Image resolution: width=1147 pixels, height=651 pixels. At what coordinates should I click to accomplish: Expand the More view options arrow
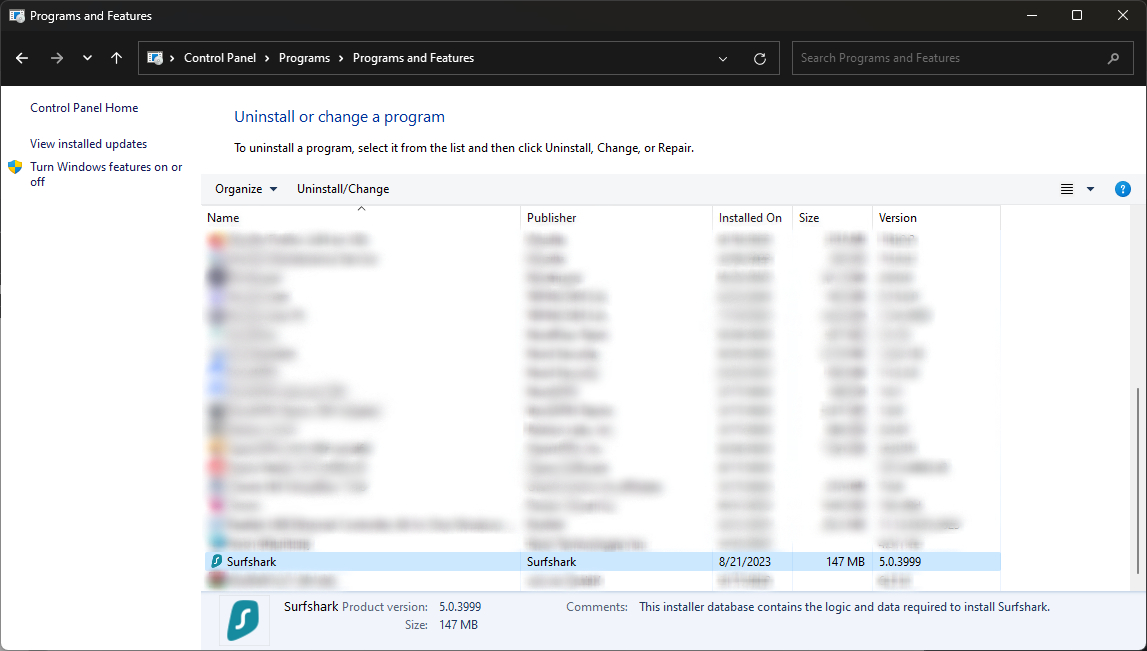point(1090,189)
